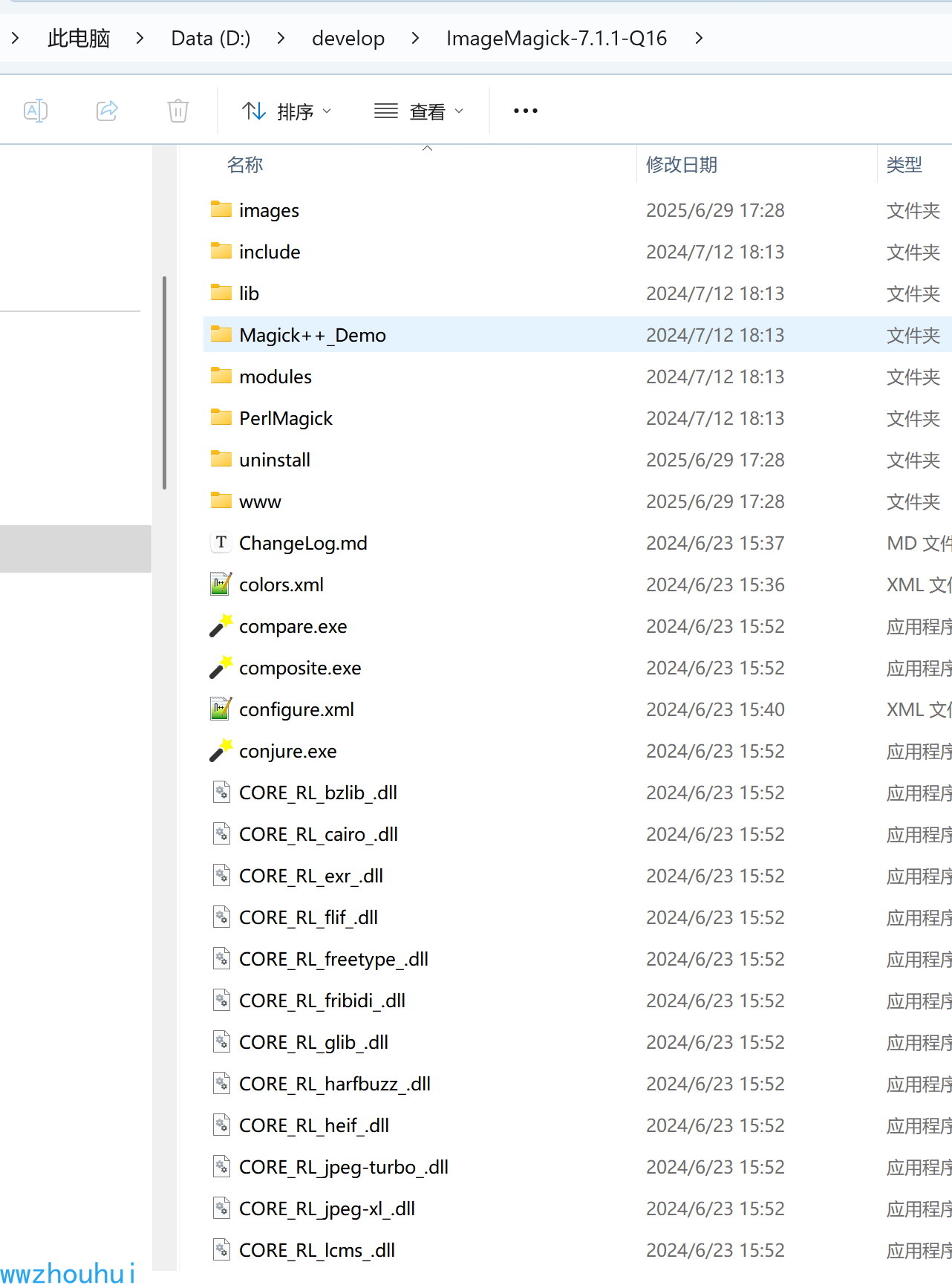Click the Share toolbar icon
The image size is (952, 1288).
pos(107,111)
